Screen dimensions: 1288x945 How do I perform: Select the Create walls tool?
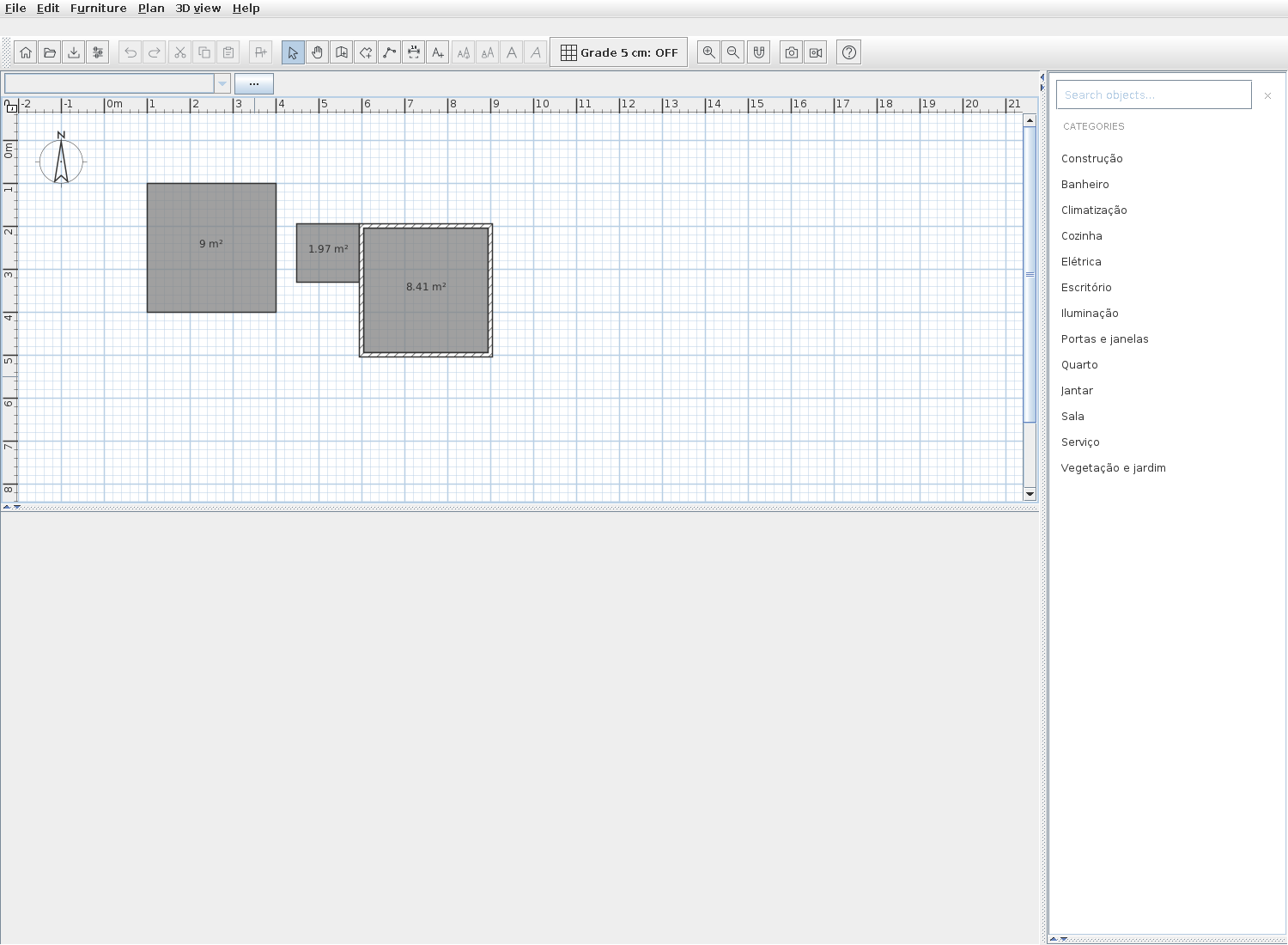click(x=342, y=52)
